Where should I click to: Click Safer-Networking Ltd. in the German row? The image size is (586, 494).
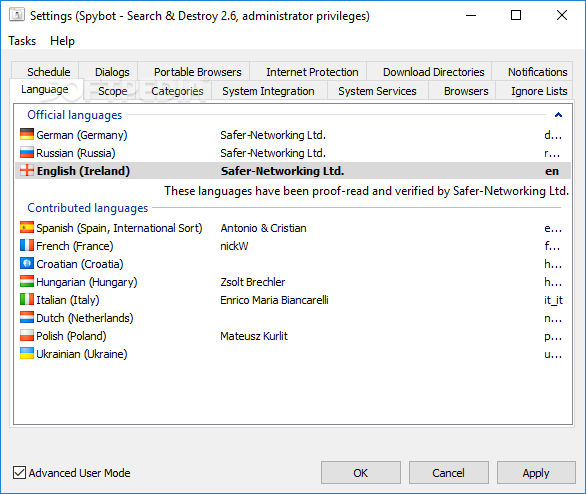[273, 135]
